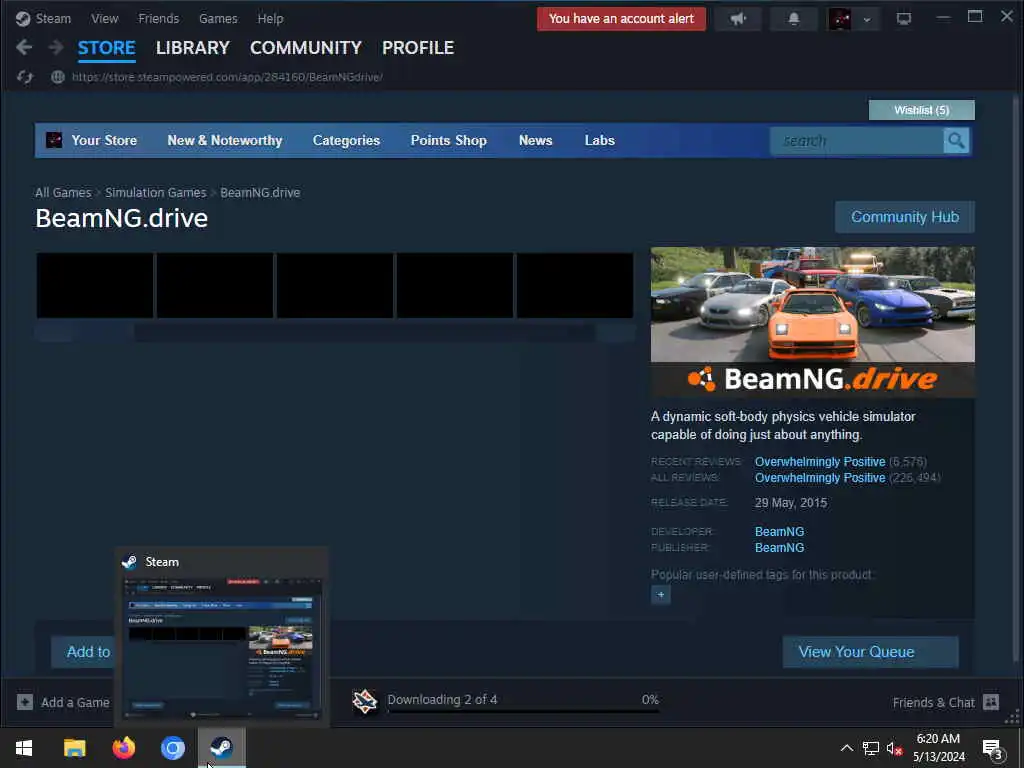The width and height of the screenshot is (1024, 768).
Task: Show hidden system tray icons
Action: [846, 748]
